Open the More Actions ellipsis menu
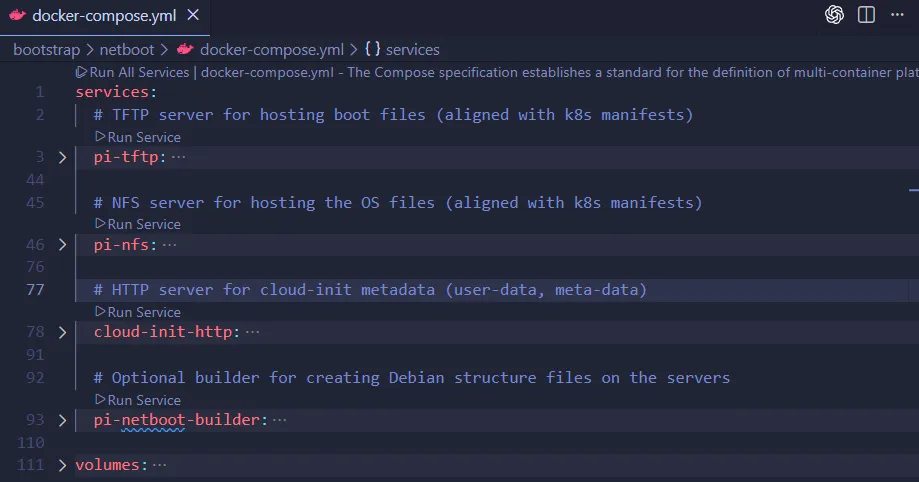Image resolution: width=919 pixels, height=482 pixels. click(x=897, y=15)
